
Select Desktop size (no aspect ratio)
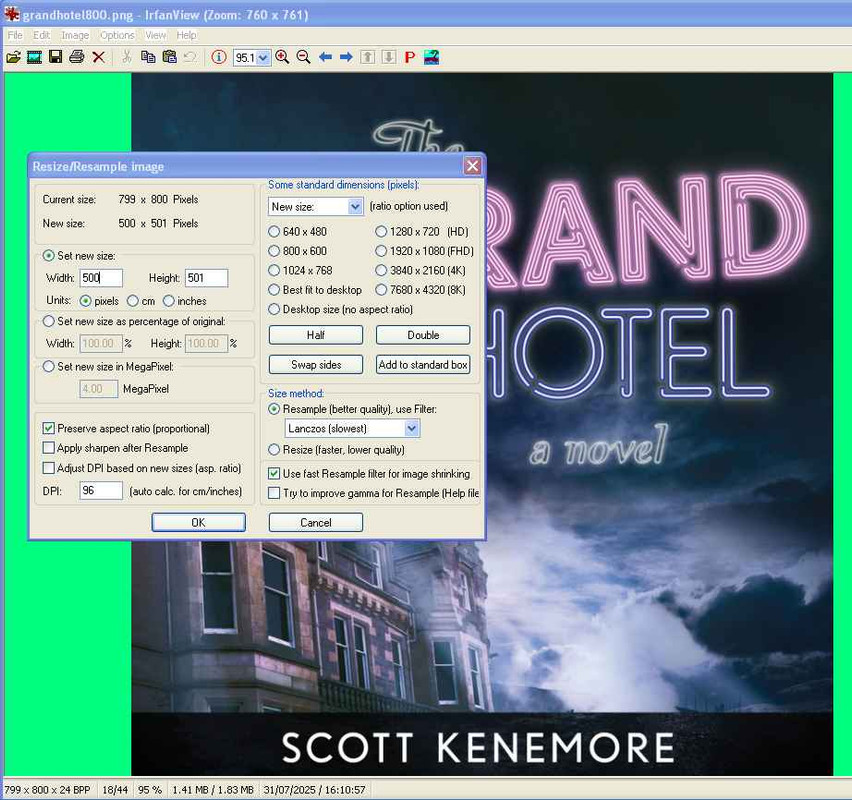coord(274,309)
